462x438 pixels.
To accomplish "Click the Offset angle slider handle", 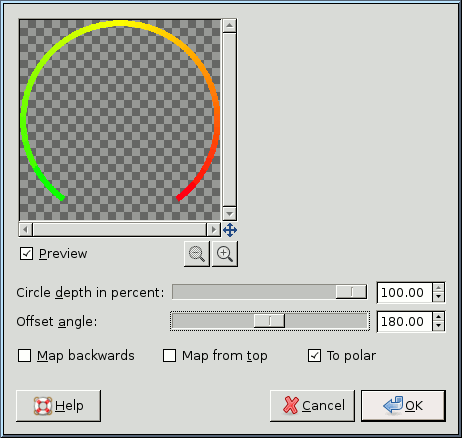I will (x=269, y=321).
